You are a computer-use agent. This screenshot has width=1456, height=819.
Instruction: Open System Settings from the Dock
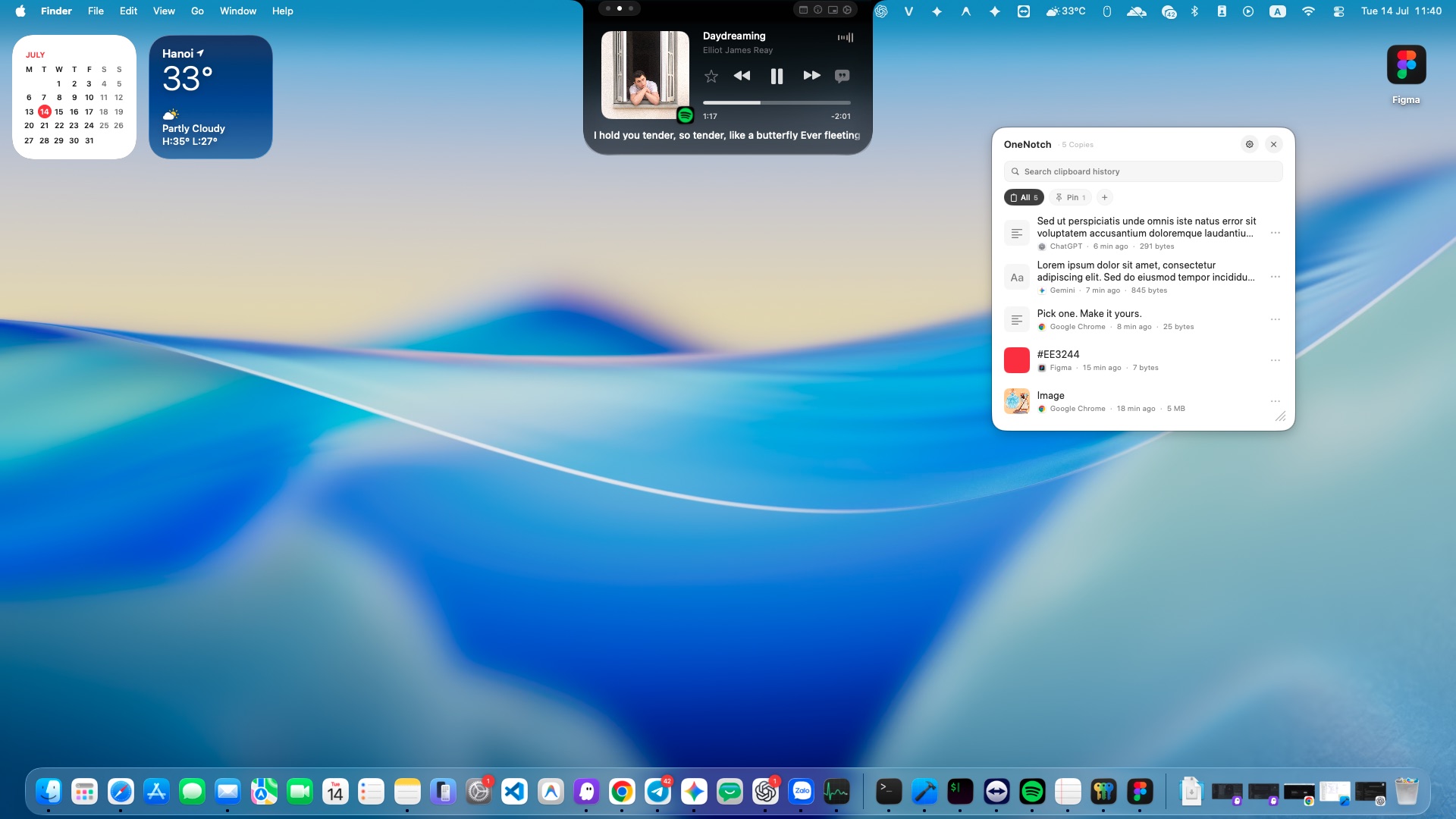click(479, 792)
